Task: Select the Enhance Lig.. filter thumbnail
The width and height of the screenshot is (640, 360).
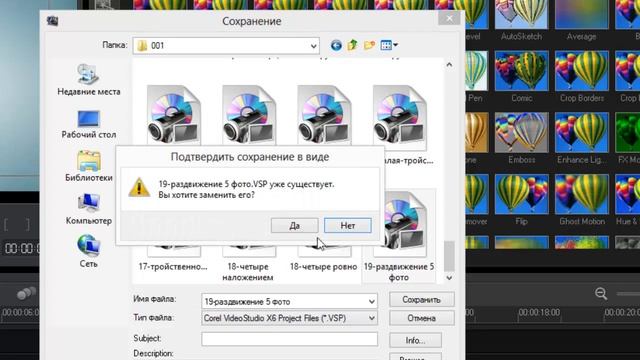Action: (582, 132)
